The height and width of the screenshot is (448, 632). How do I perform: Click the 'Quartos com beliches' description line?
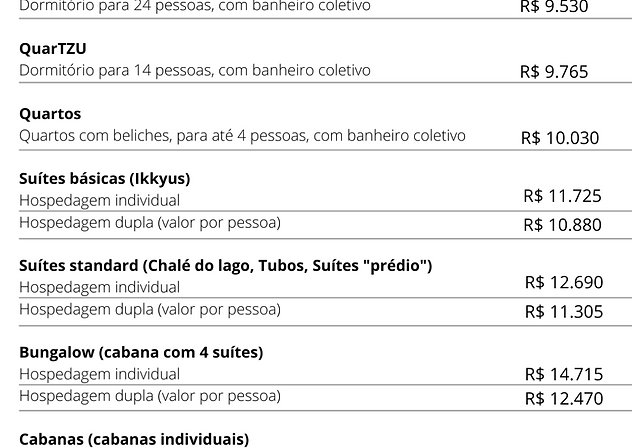[x=242, y=135]
